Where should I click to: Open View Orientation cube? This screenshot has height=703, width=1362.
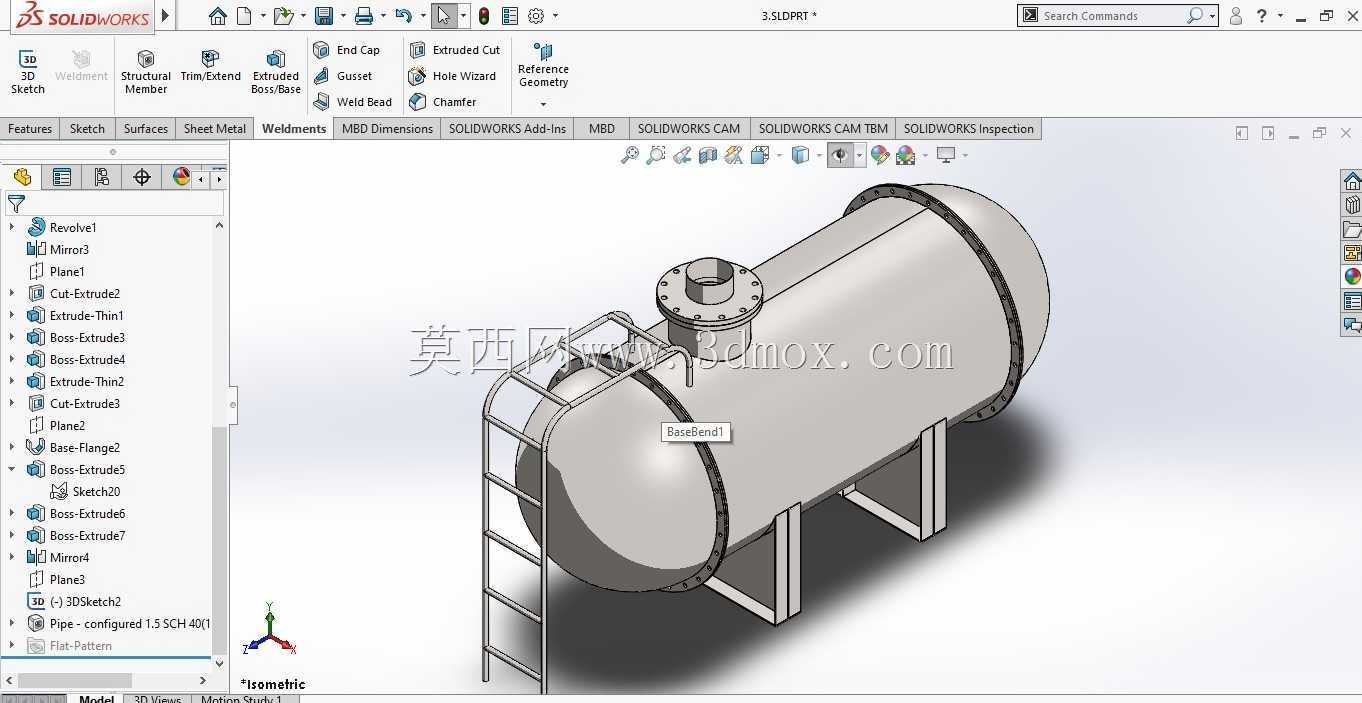coord(760,155)
